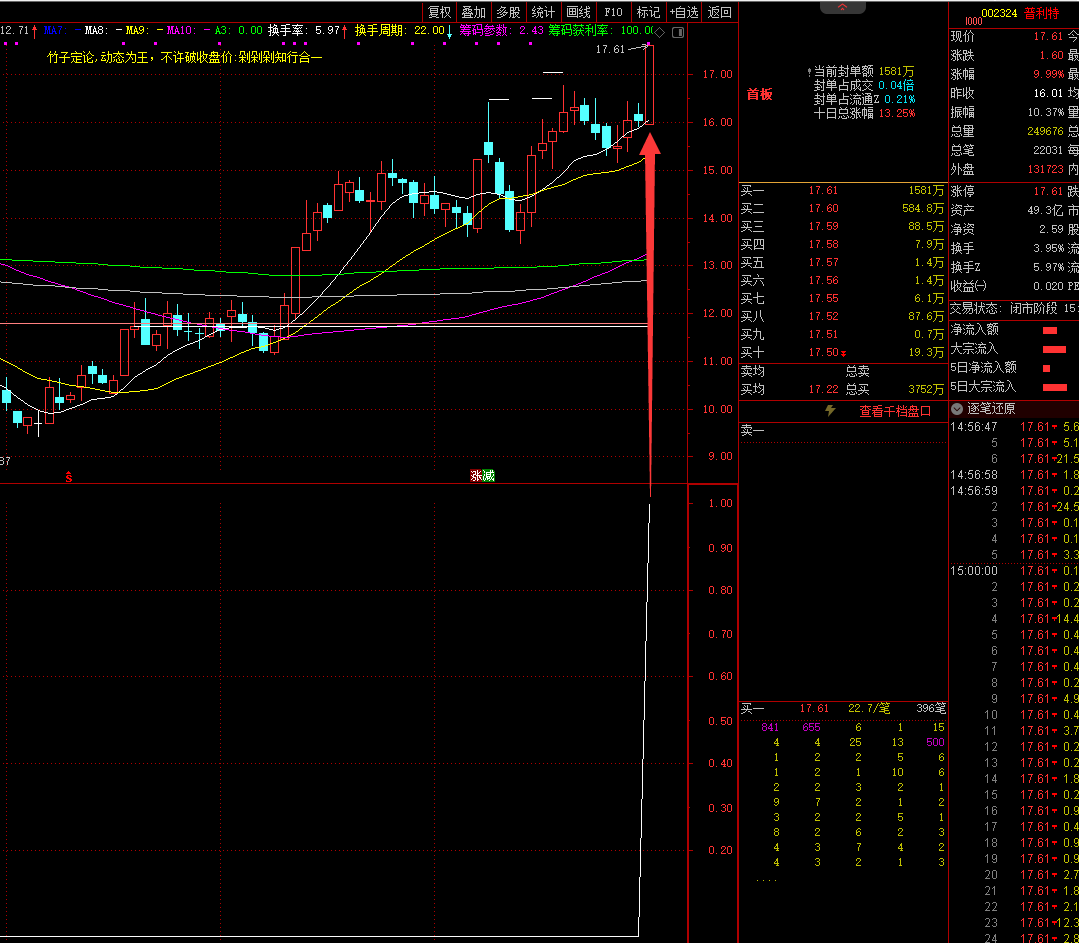Click the 大宗流入 bar indicator
The height and width of the screenshot is (943, 1079).
tap(1054, 350)
